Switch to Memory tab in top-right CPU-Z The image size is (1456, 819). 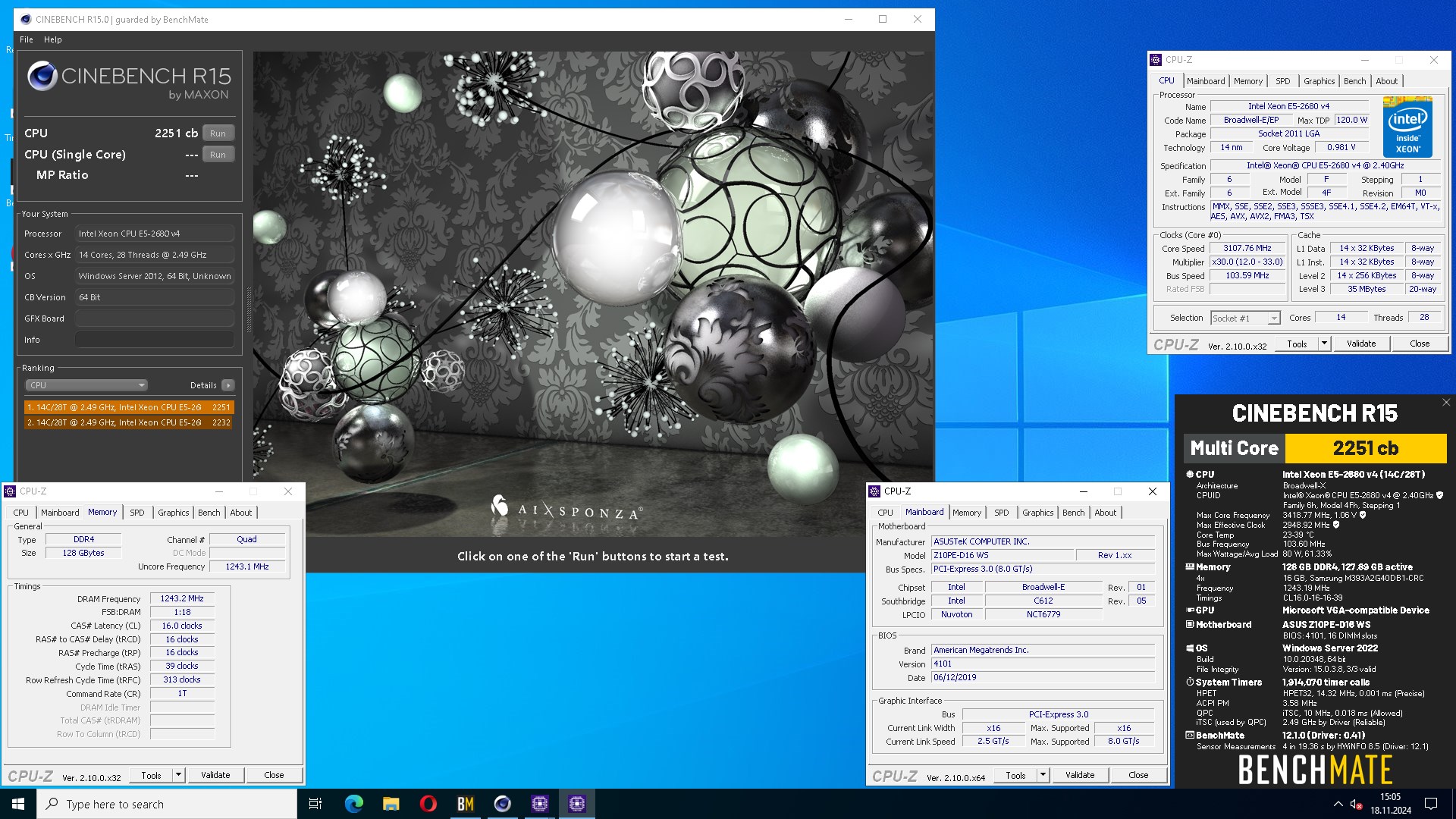pos(1247,81)
